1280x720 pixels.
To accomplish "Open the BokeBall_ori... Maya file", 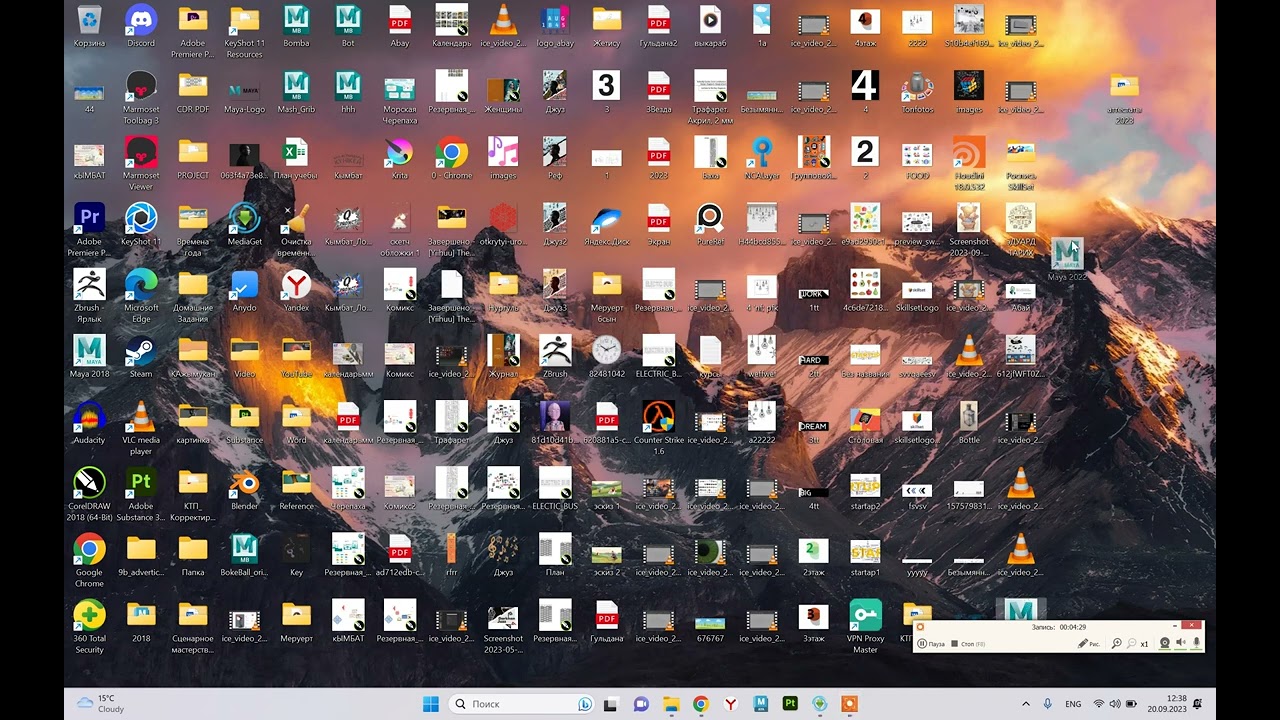I will (244, 555).
